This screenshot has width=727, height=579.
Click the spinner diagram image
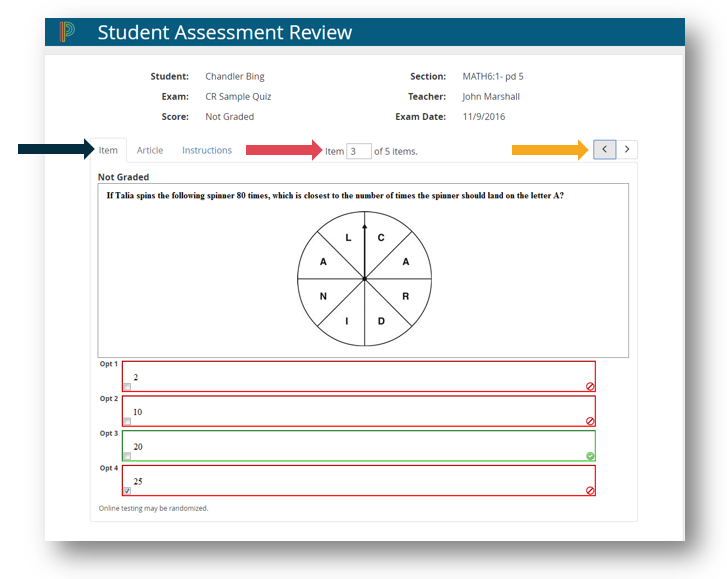364,279
